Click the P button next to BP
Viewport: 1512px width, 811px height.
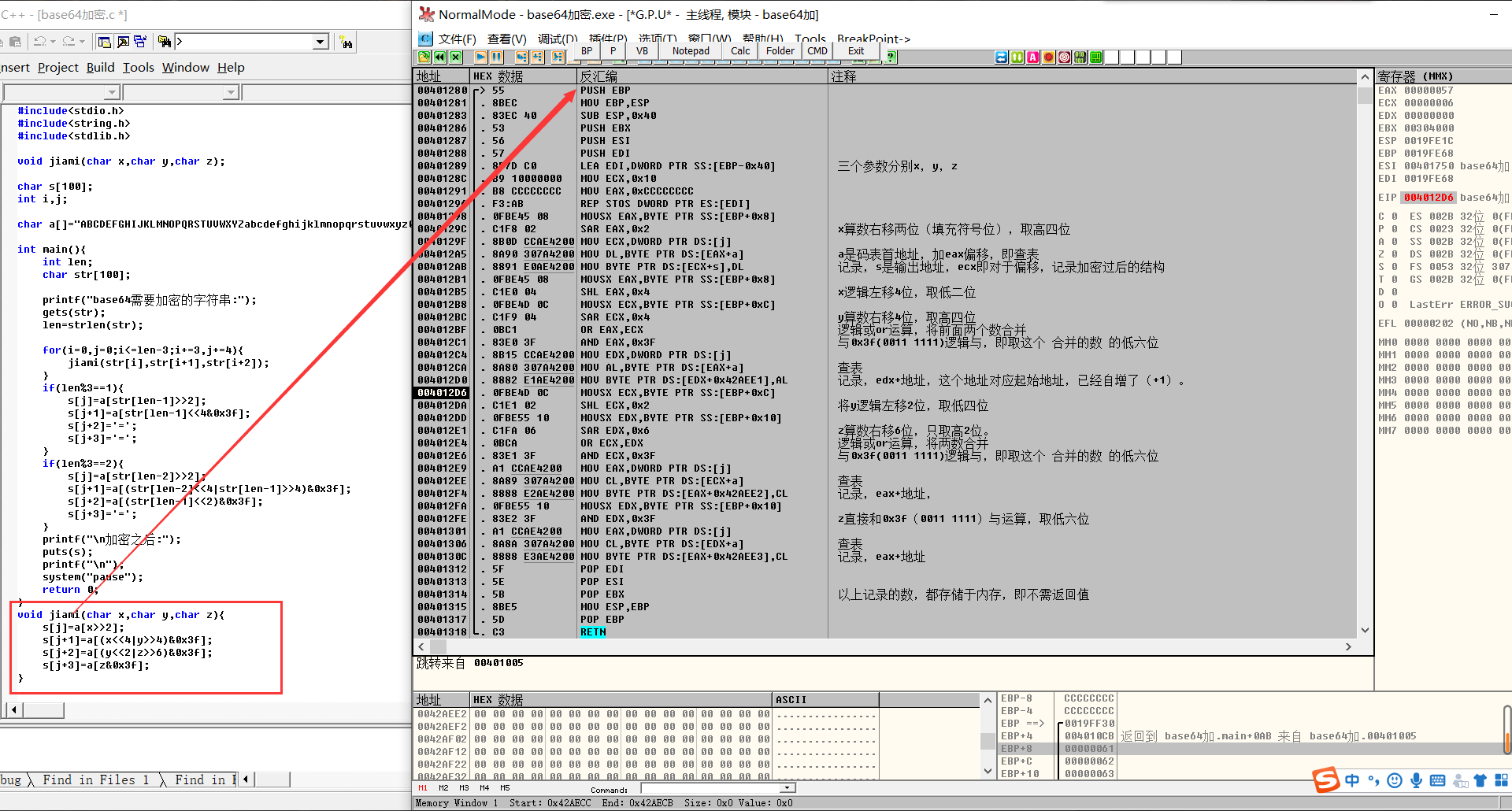[x=613, y=51]
